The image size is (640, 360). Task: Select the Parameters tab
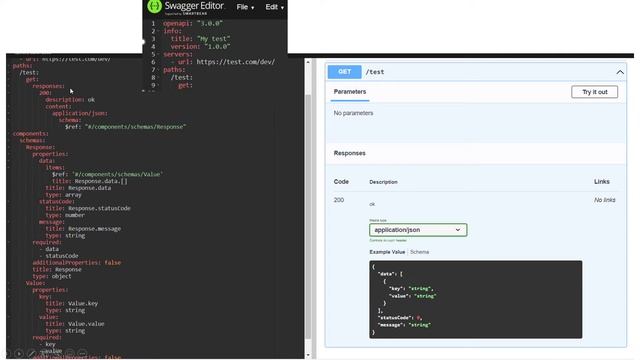pos(350,92)
